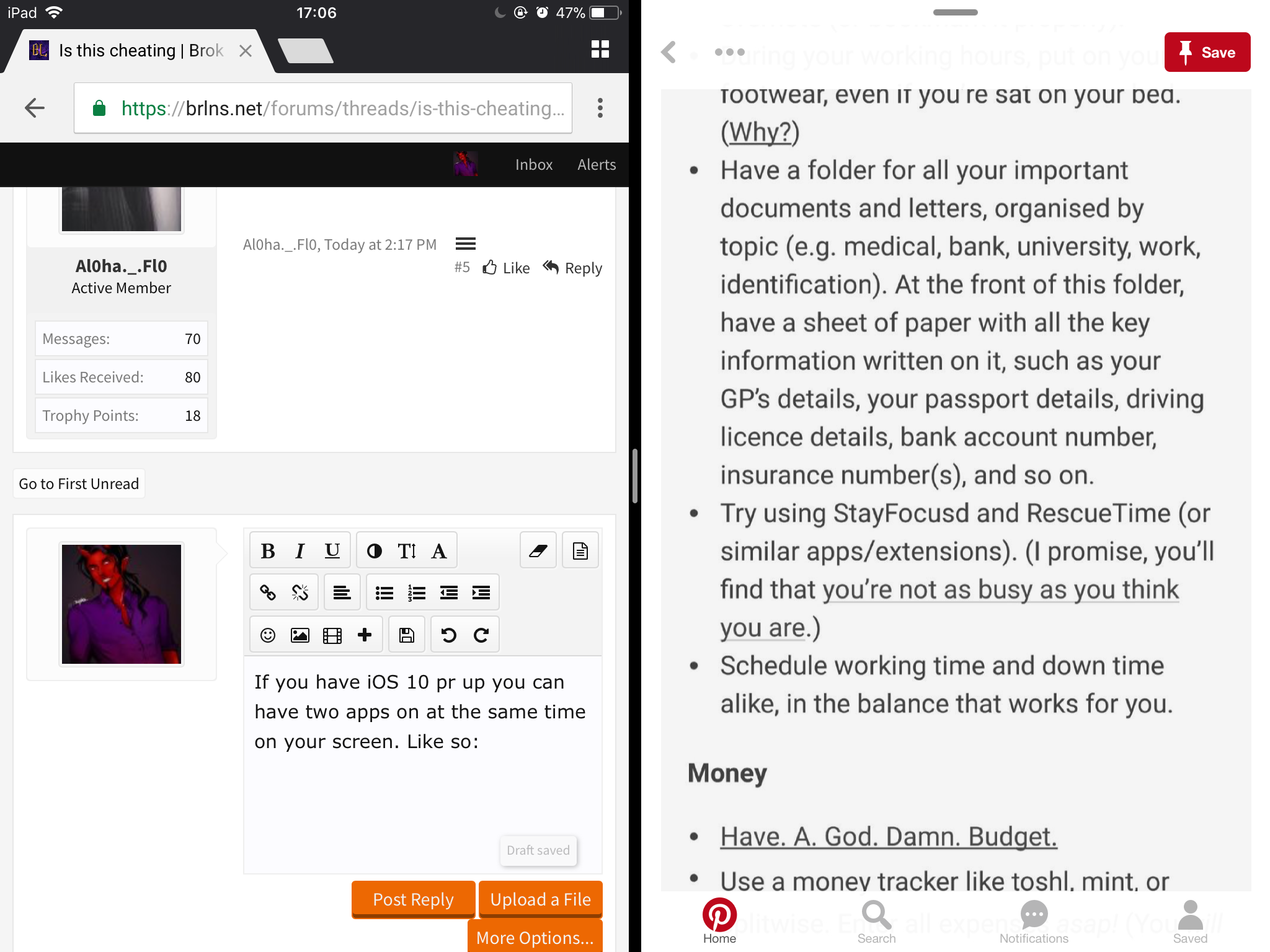Tap the rotation lock status icon
Viewport: 1270px width, 952px height.
[521, 12]
